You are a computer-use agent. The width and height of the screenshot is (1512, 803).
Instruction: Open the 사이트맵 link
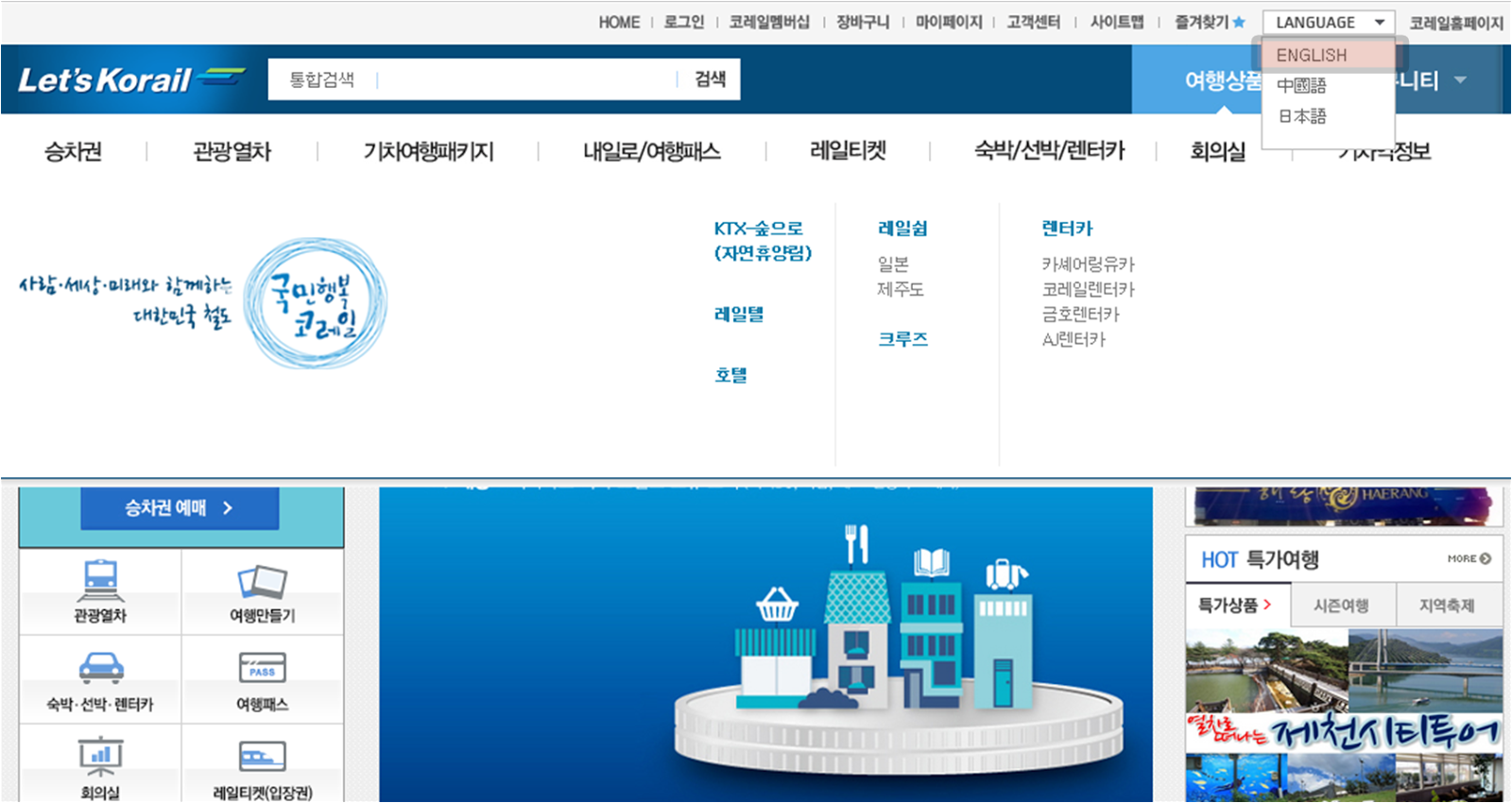click(x=1117, y=22)
